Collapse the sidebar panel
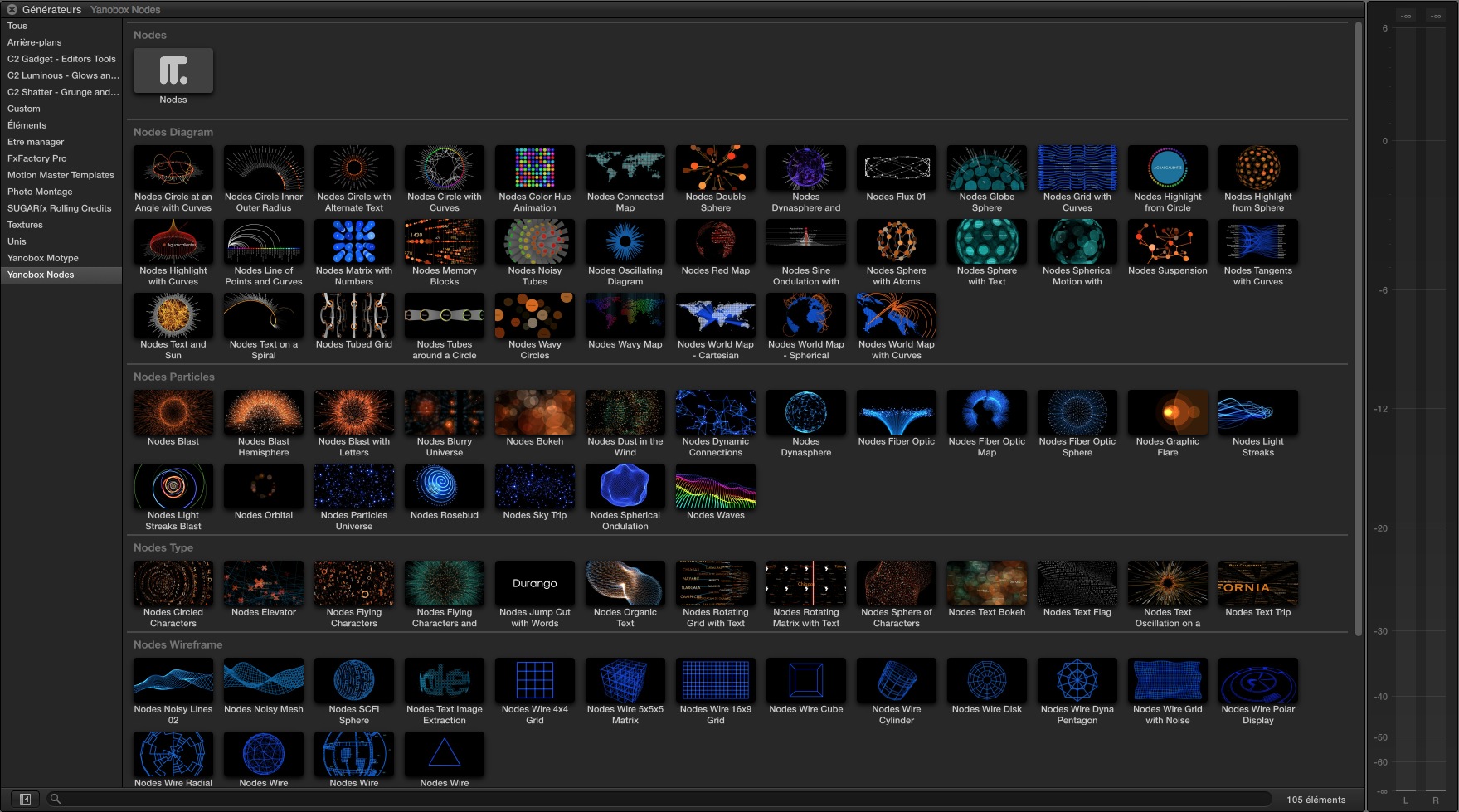Viewport: 1459px width, 812px height. 25,797
